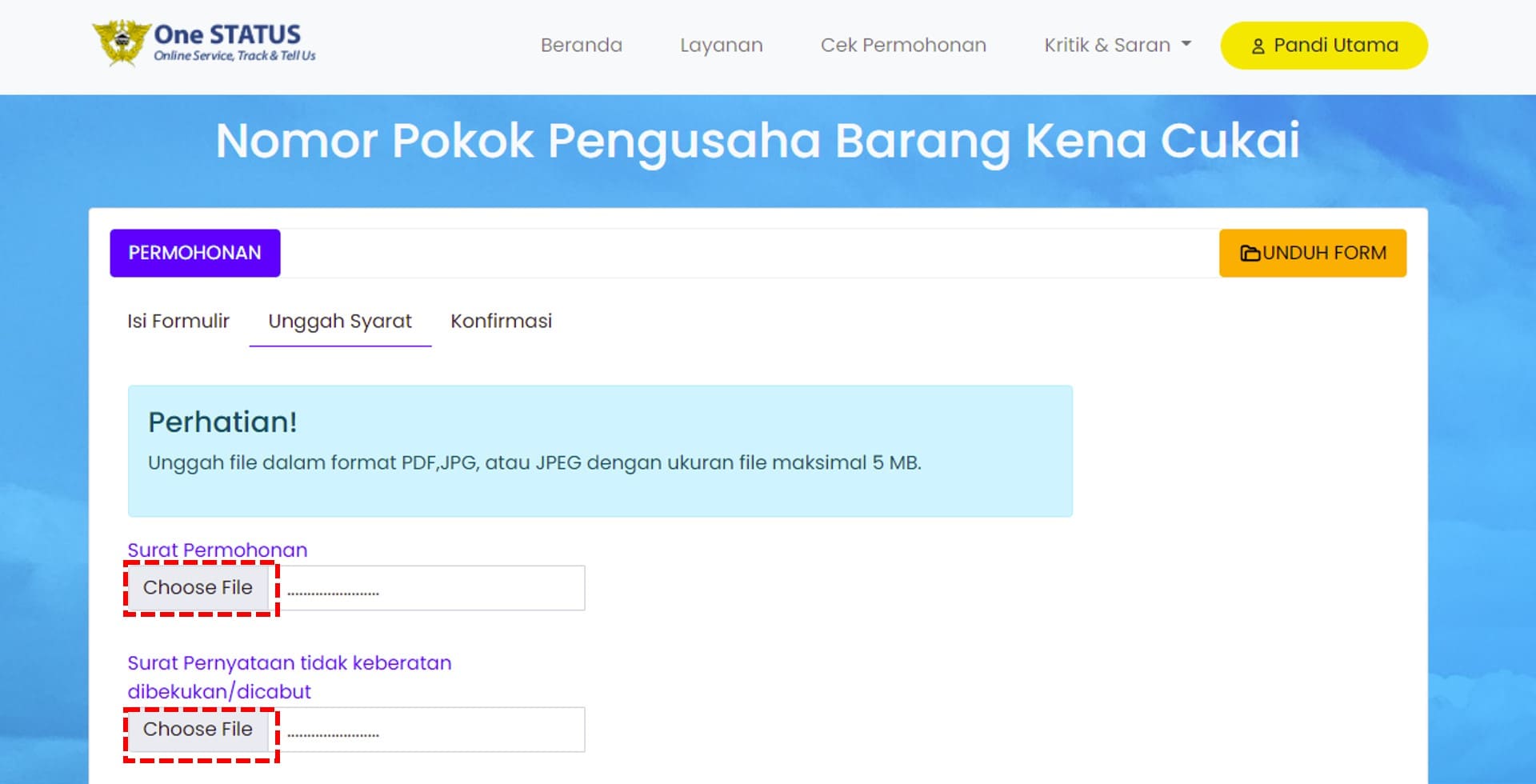
Task: Click the user icon beside Pandi Utama
Action: pyautogui.click(x=1258, y=46)
